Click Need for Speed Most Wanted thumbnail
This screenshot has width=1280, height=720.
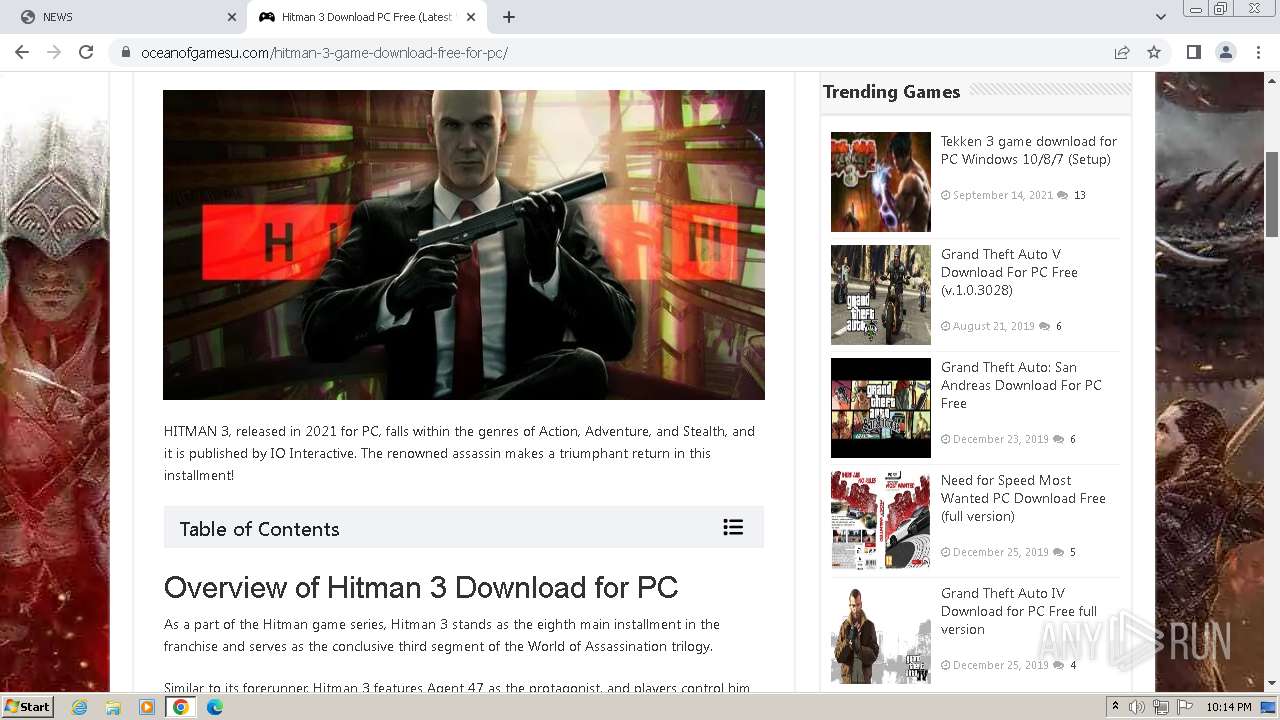point(881,521)
